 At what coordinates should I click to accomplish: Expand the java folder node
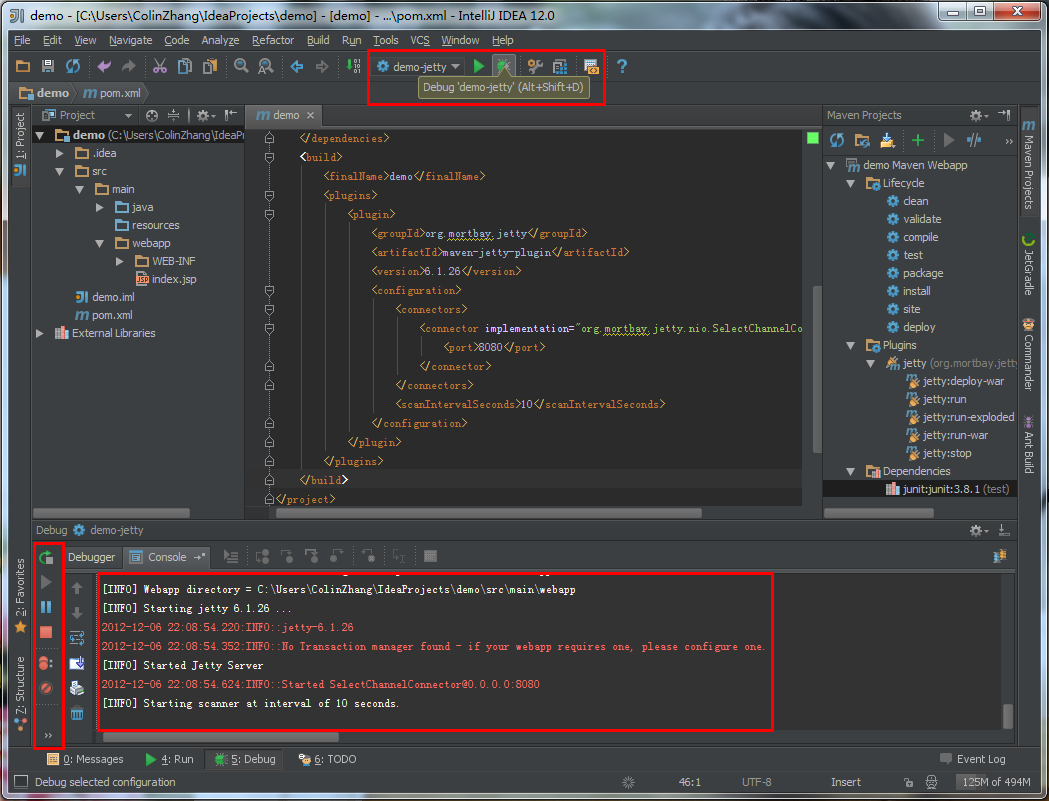pos(99,207)
